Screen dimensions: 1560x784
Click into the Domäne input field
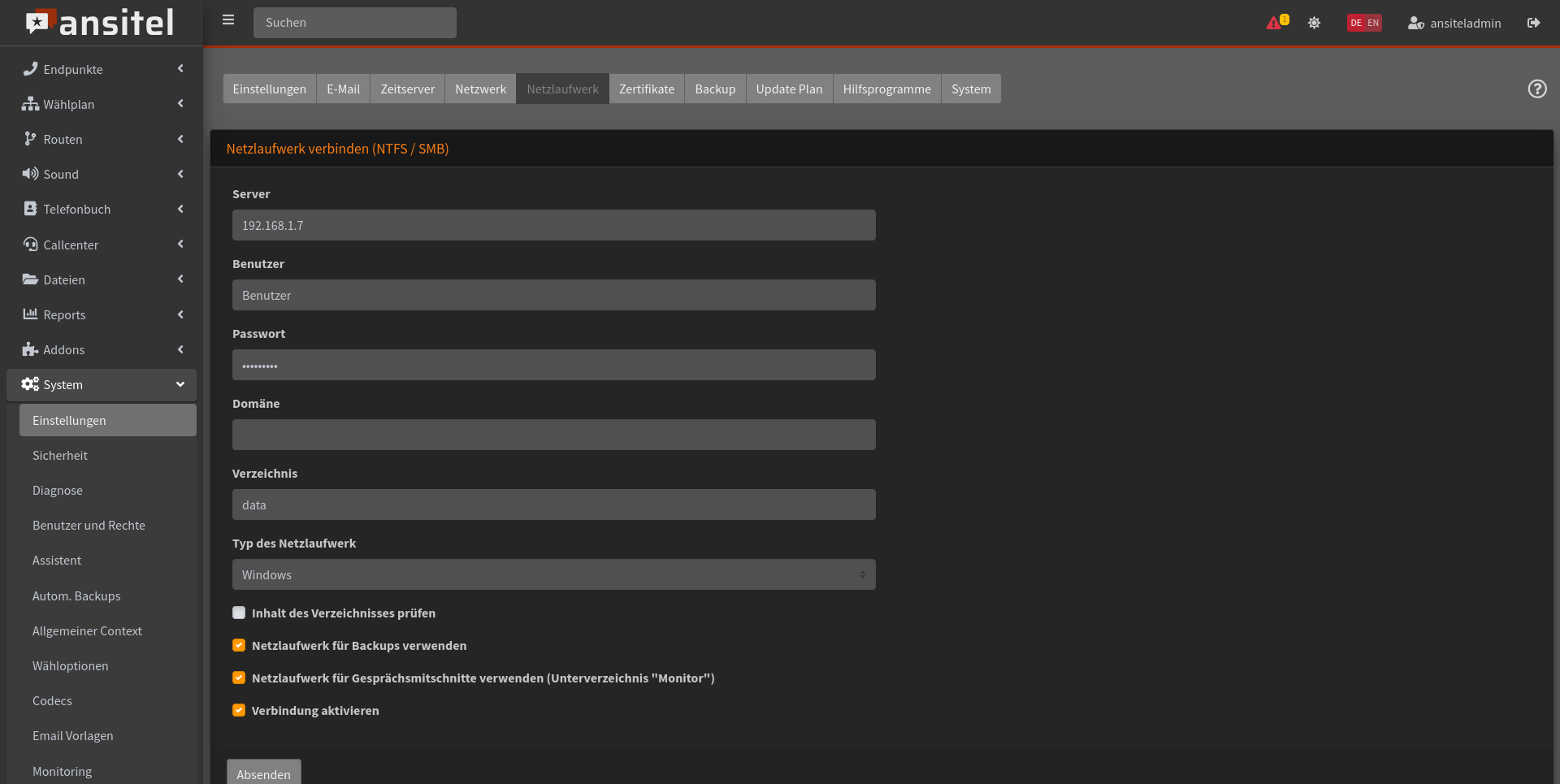tap(553, 435)
